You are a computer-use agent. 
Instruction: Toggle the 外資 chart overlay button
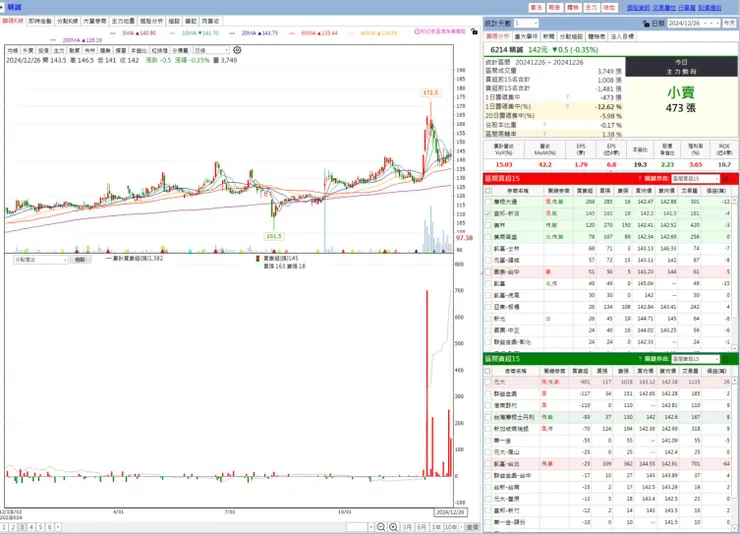coord(28,50)
